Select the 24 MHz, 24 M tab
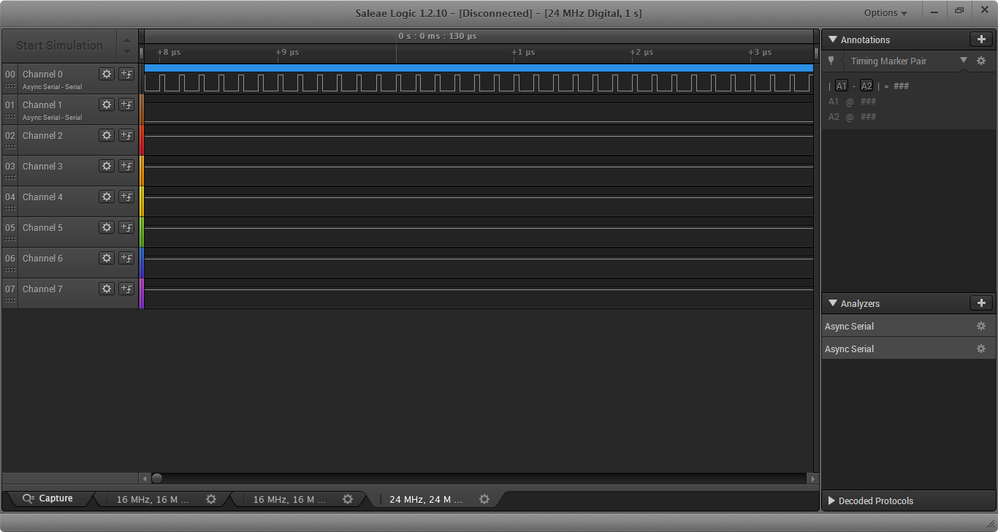Viewport: 998px width, 532px height. (x=426, y=500)
